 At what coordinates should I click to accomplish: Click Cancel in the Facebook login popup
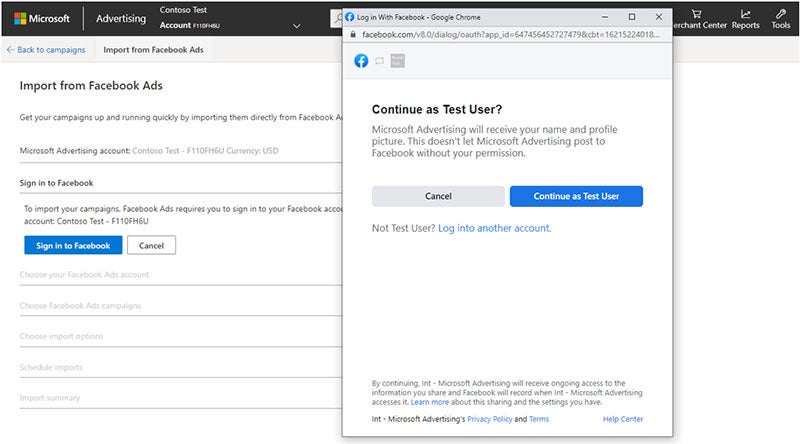tap(438, 196)
